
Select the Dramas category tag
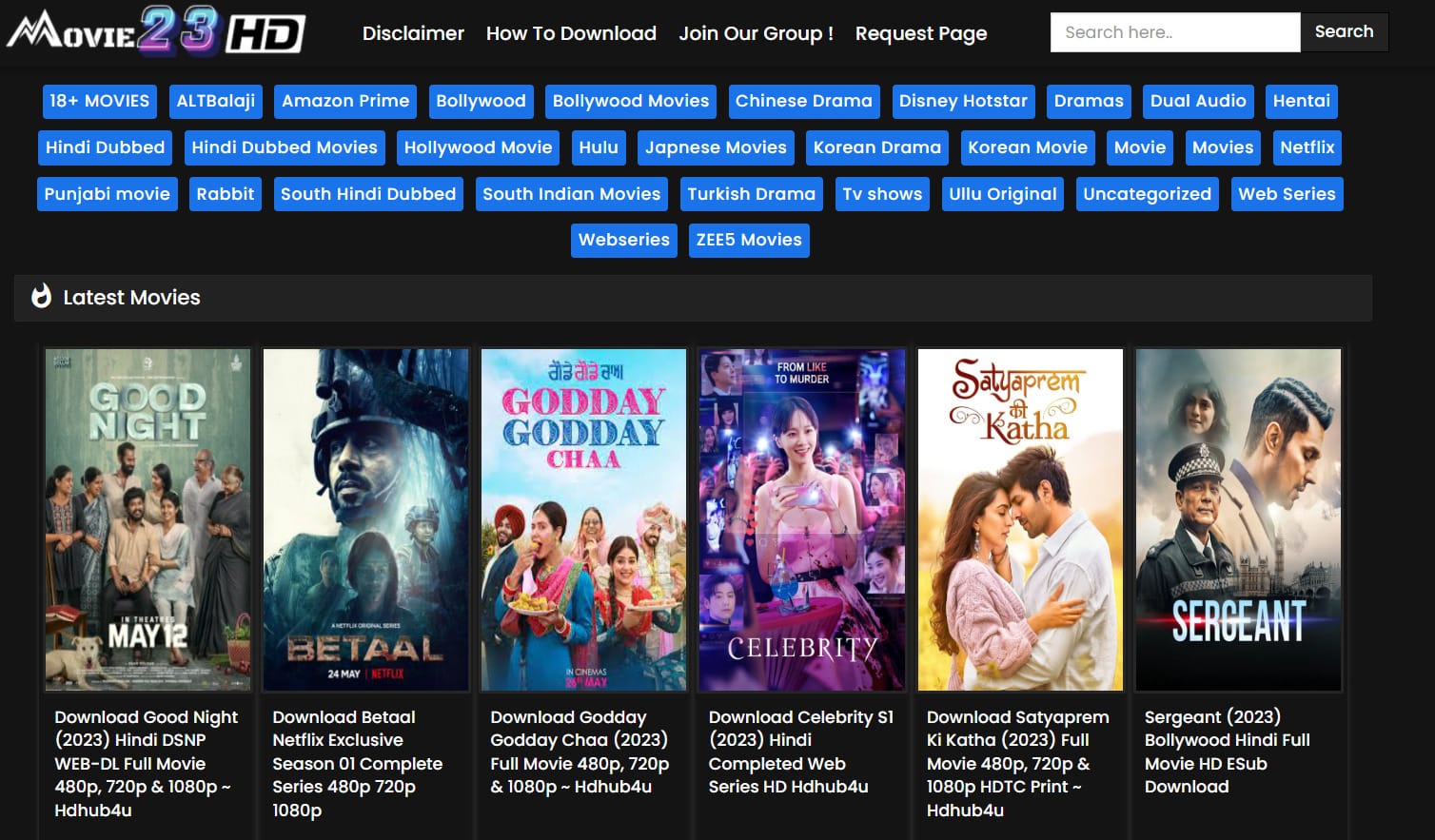[x=1089, y=101]
